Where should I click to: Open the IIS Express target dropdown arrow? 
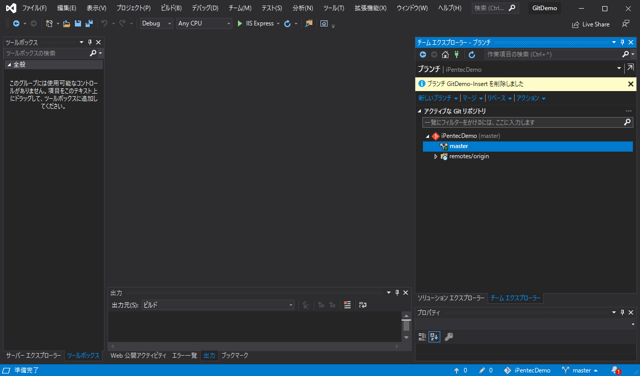coord(278,24)
